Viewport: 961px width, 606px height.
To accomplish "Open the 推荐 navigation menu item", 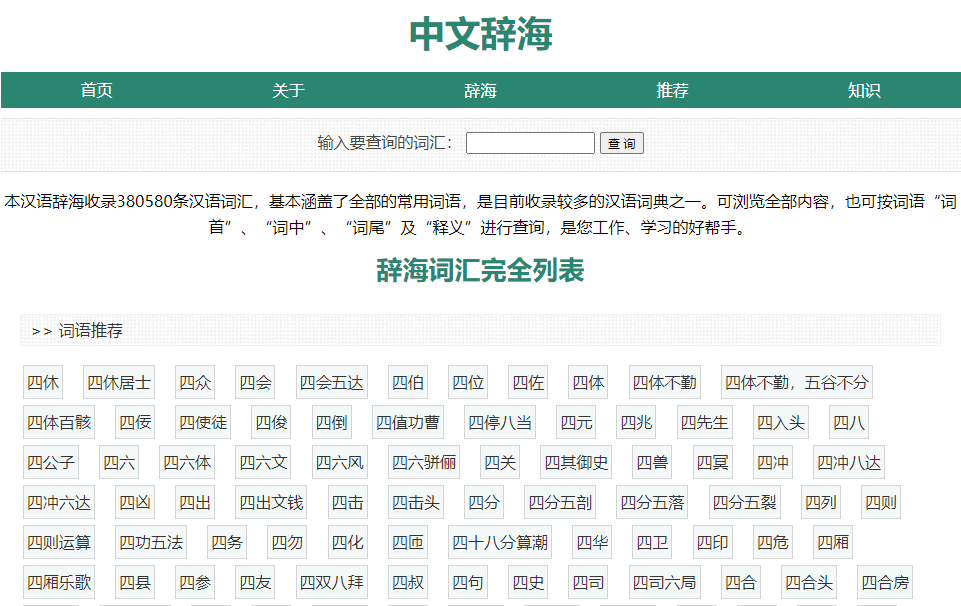I will pos(672,90).
